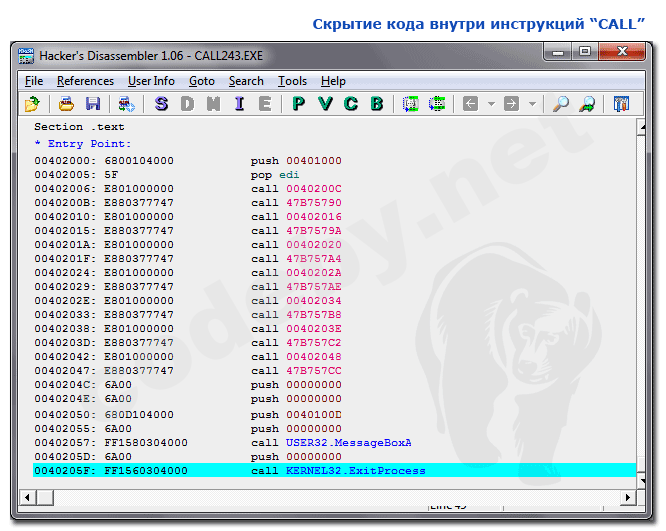Click the back navigation arrow
The image size is (666, 531).
[x=470, y=104]
